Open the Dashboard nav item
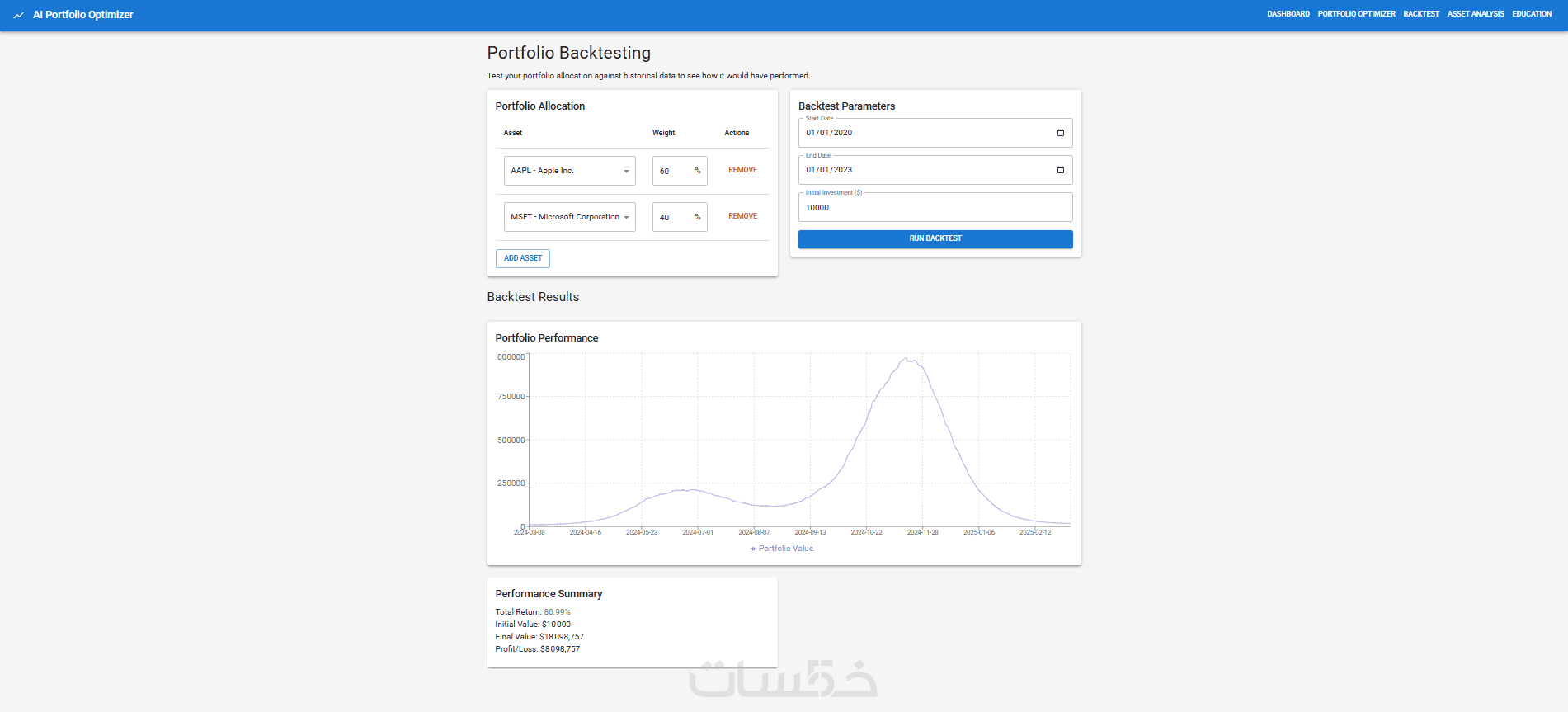Screen dimensions: 1568x712 (1288, 14)
